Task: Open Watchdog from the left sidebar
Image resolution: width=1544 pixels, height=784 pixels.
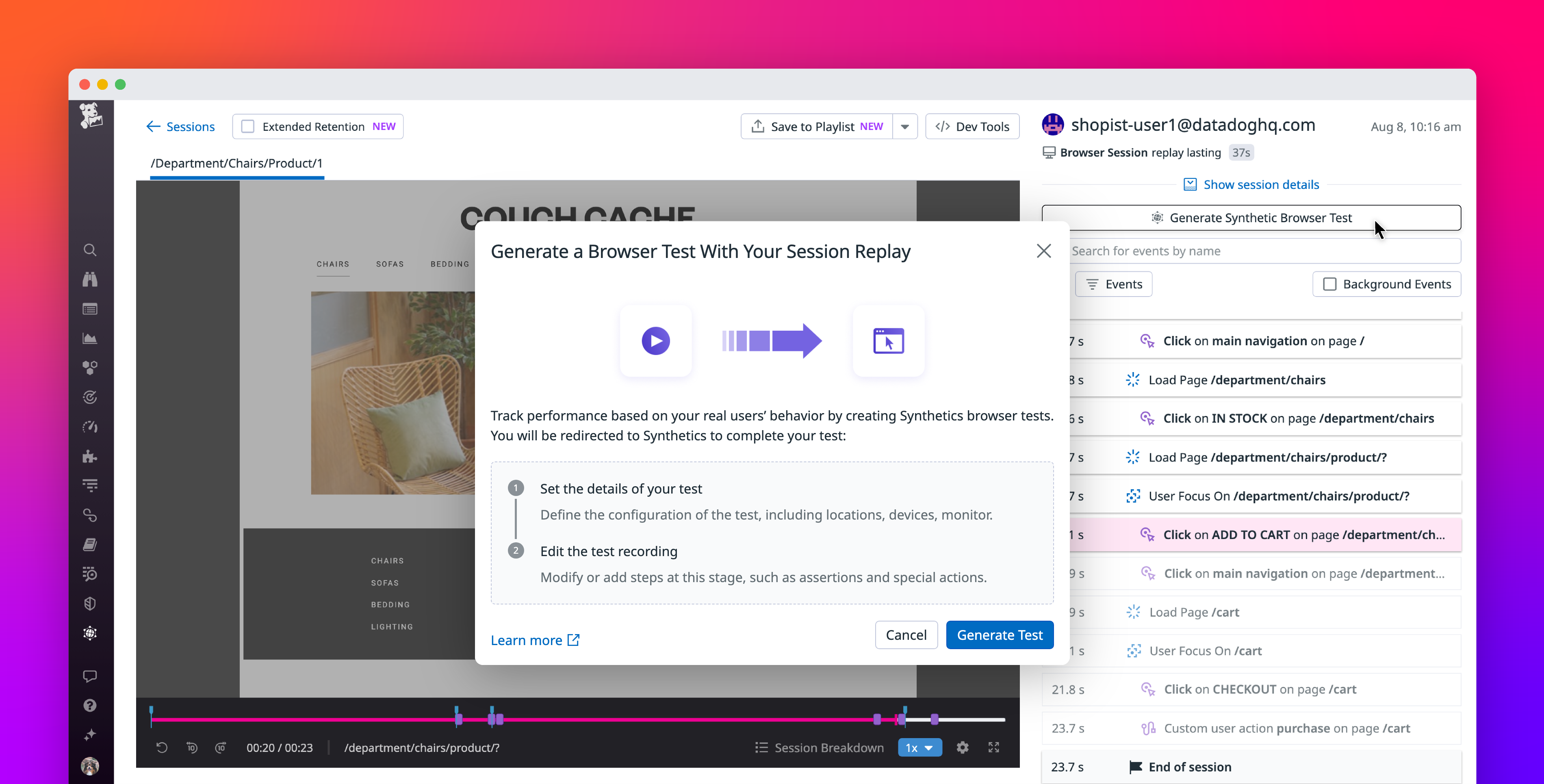Action: click(90, 279)
